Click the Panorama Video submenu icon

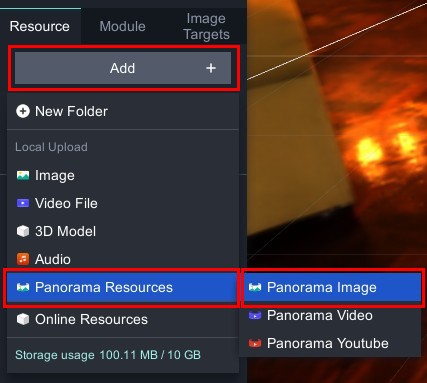255,315
